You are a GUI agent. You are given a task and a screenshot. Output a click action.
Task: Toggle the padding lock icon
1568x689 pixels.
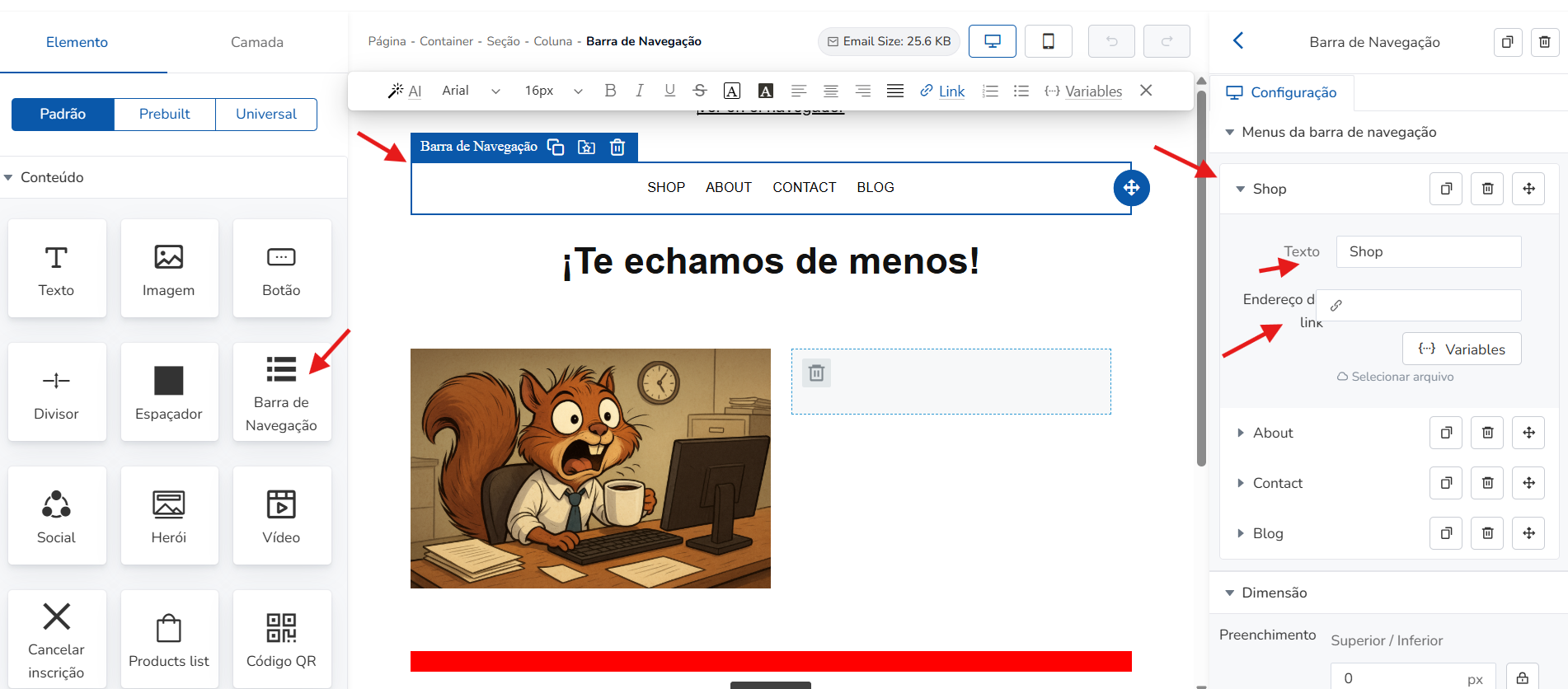point(1522,677)
